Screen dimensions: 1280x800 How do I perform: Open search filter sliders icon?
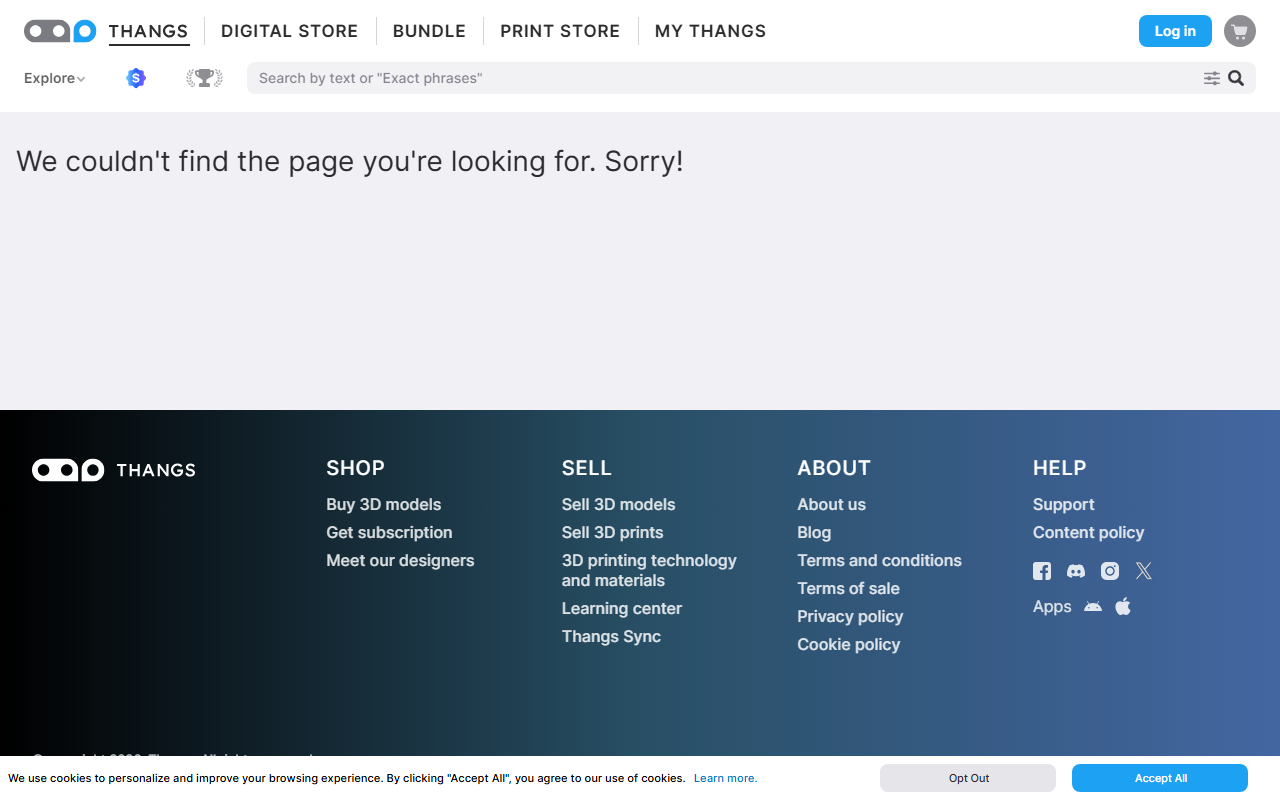pyautogui.click(x=1212, y=78)
